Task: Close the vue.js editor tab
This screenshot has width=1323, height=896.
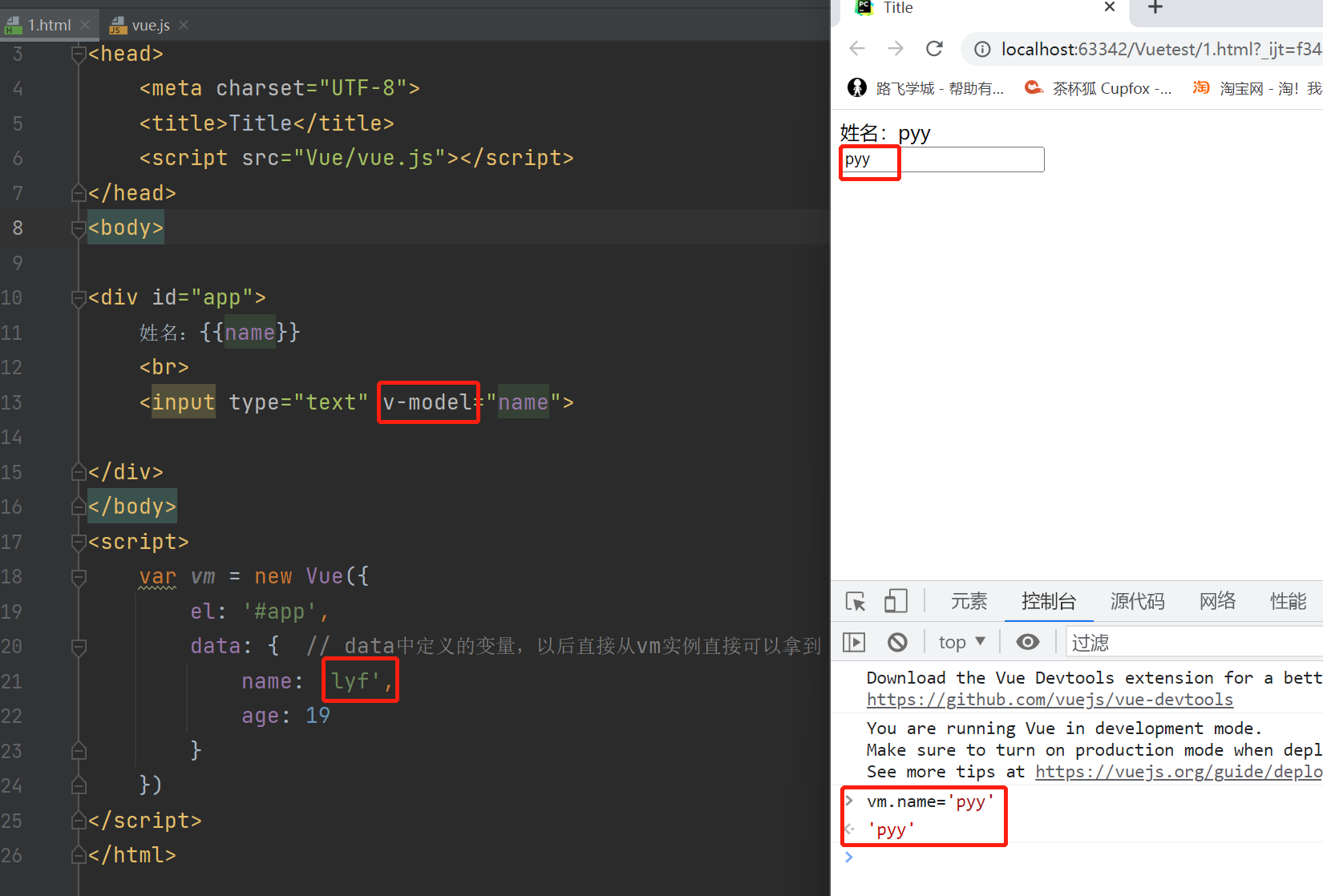Action: (184, 25)
